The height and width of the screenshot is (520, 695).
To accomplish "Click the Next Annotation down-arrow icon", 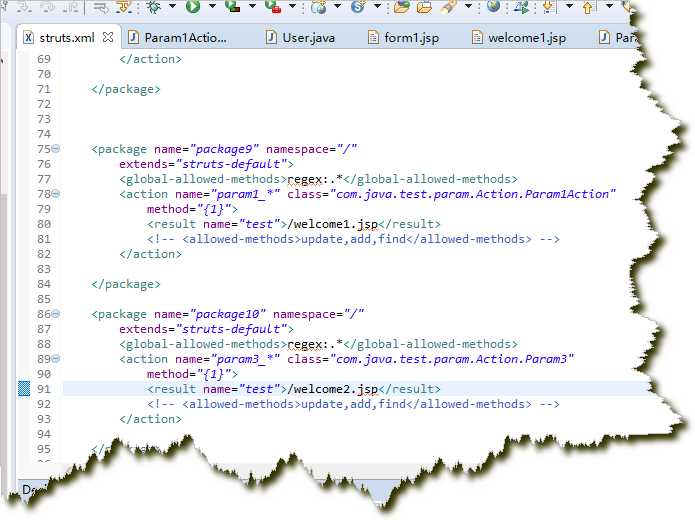I will [x=549, y=6].
